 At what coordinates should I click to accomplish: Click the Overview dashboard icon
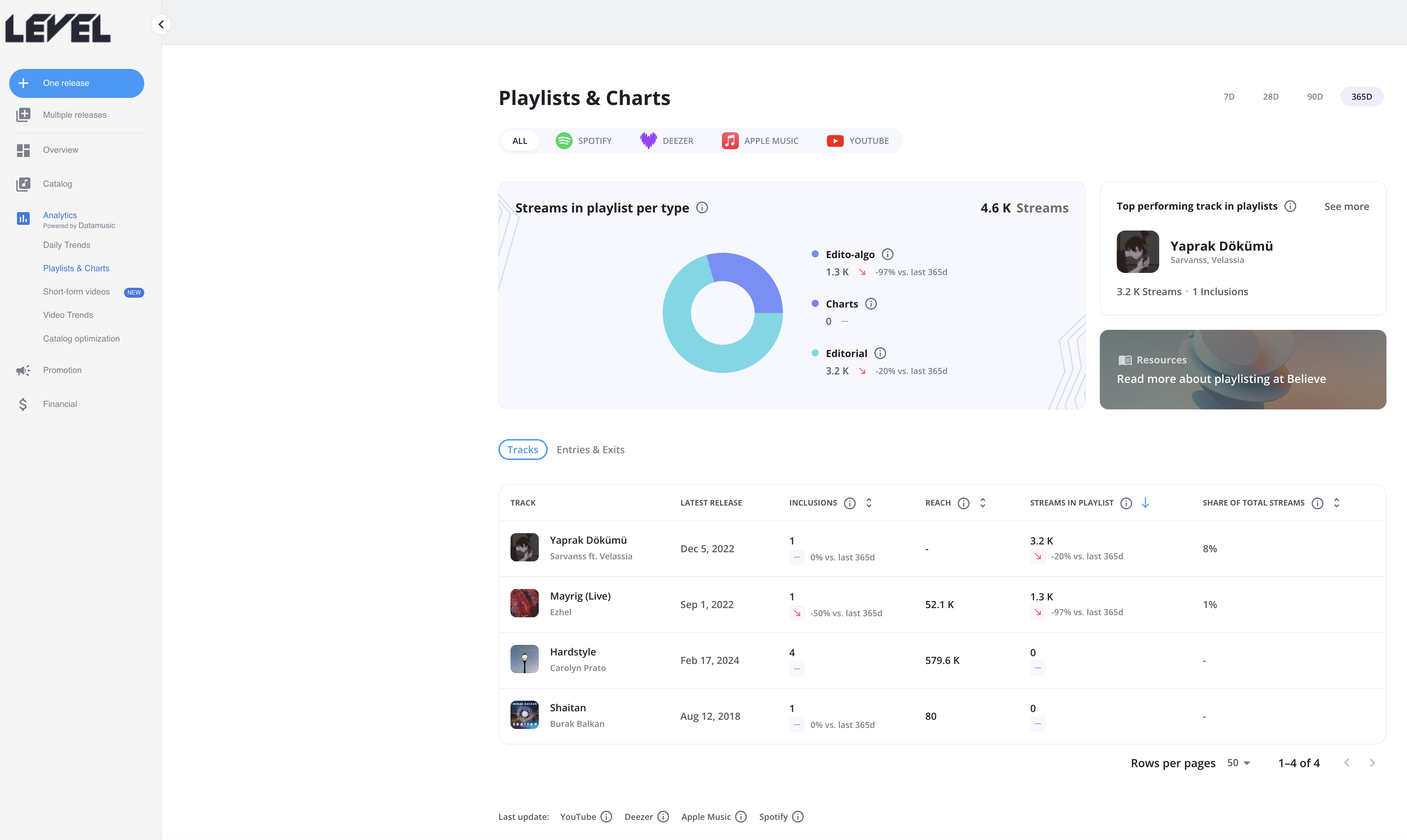(23, 150)
